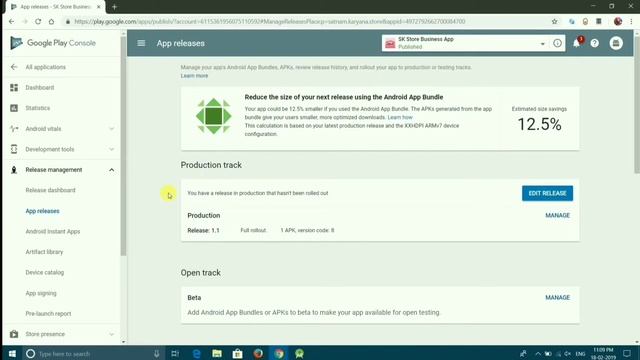640x360 pixels.
Task: Open Pre-launch report page
Action: pyautogui.click(x=48, y=313)
